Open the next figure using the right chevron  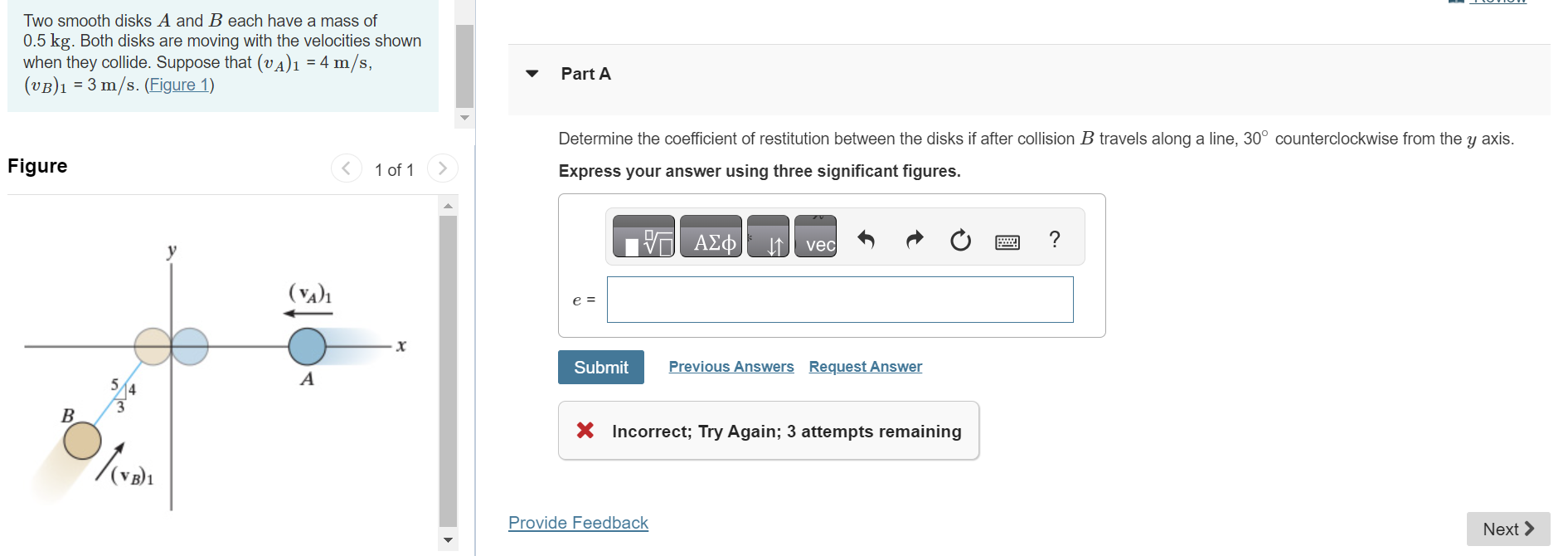click(443, 168)
